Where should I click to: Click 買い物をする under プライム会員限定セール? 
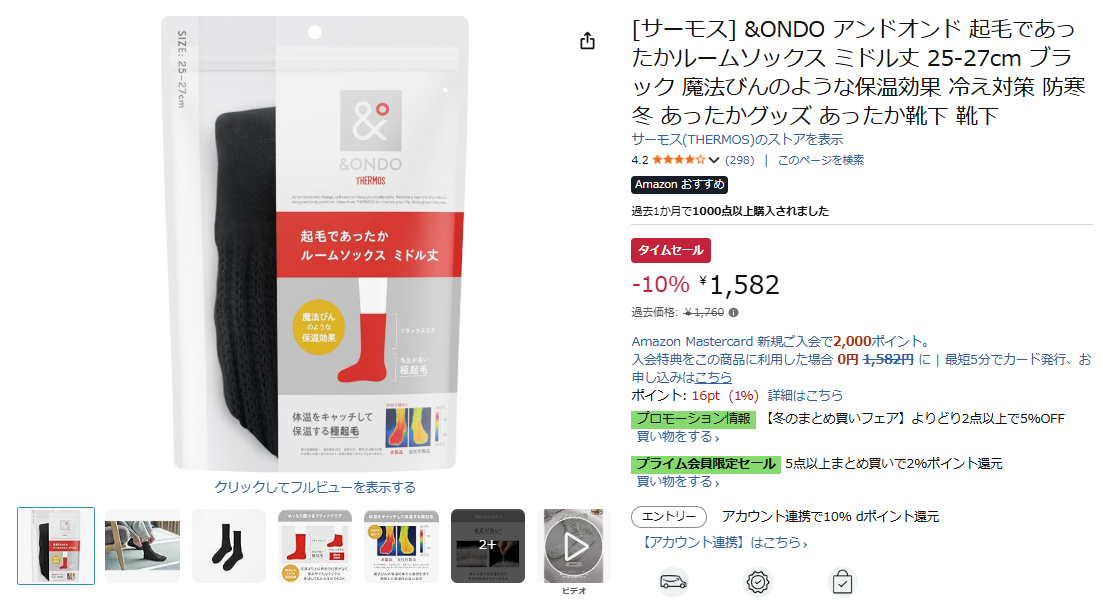(678, 481)
